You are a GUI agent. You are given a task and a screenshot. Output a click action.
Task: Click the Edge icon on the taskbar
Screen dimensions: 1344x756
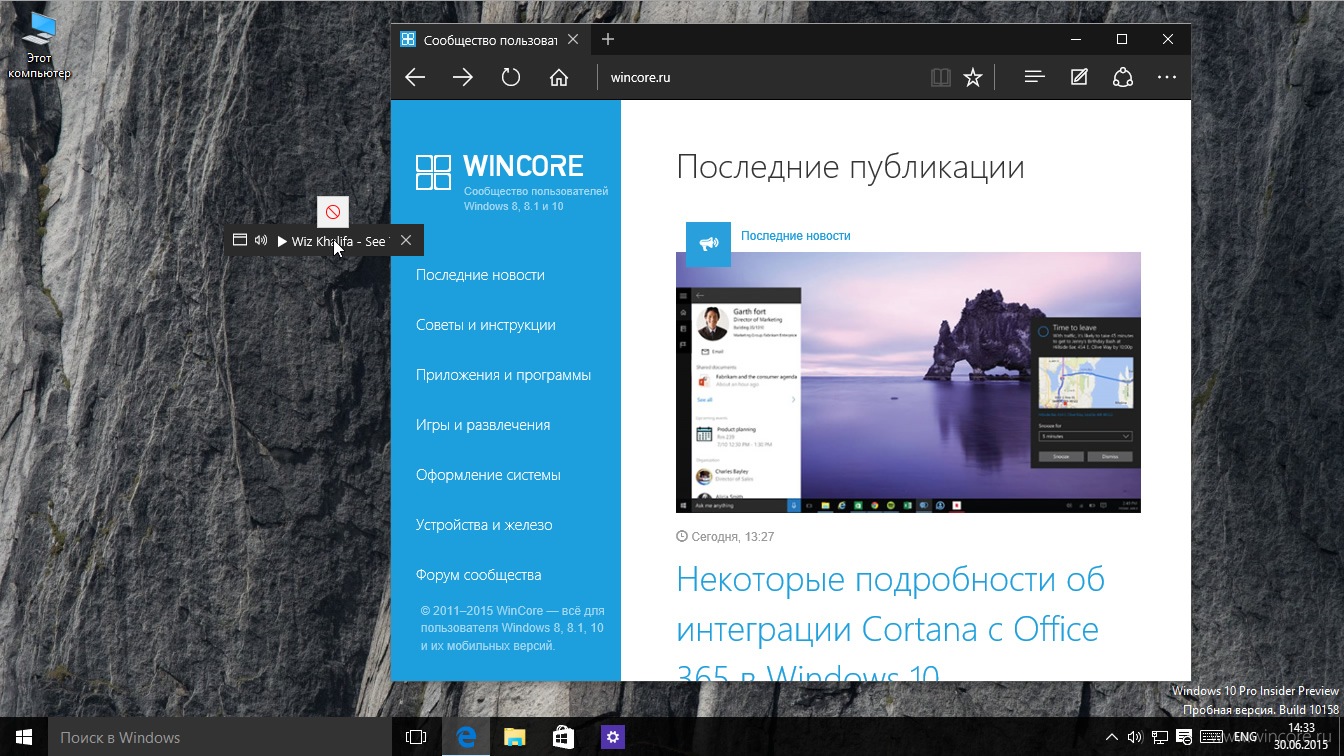click(x=466, y=737)
